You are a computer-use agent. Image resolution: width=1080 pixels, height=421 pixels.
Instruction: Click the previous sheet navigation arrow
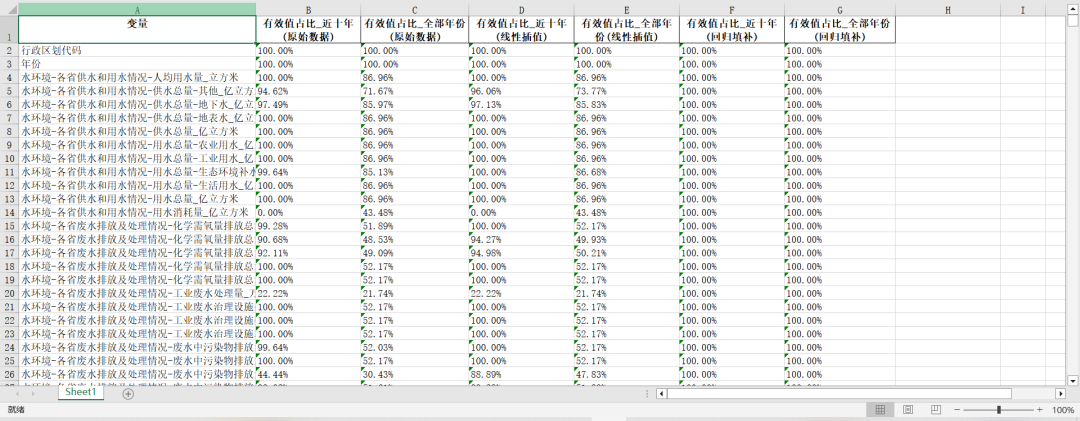pyautogui.click(x=16, y=393)
